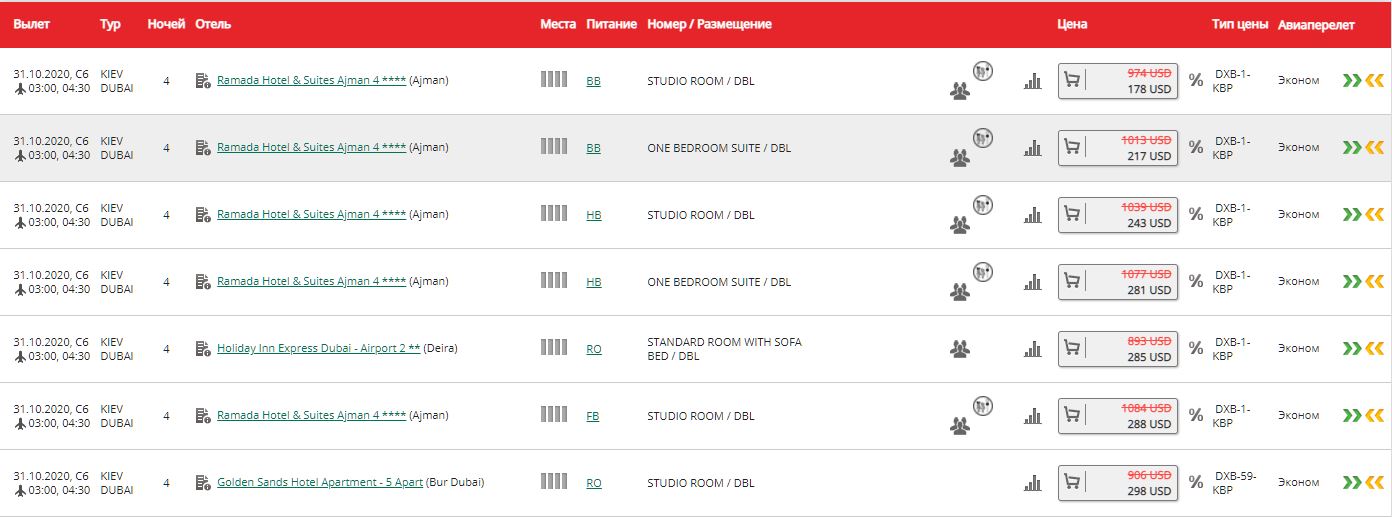Click the green forward arrows in 281 USD row

point(1351,282)
